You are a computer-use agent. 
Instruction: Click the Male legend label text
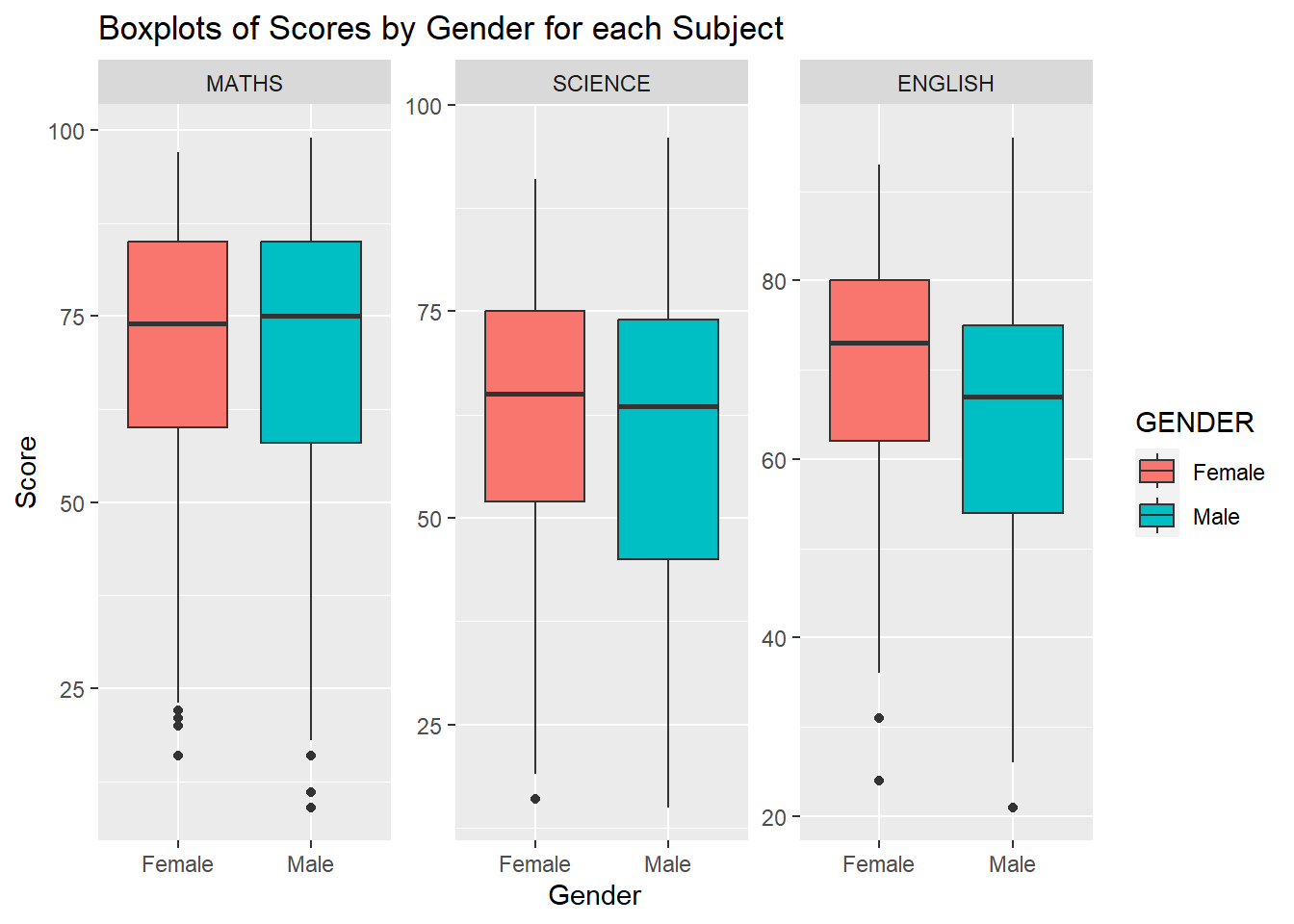[x=1216, y=517]
